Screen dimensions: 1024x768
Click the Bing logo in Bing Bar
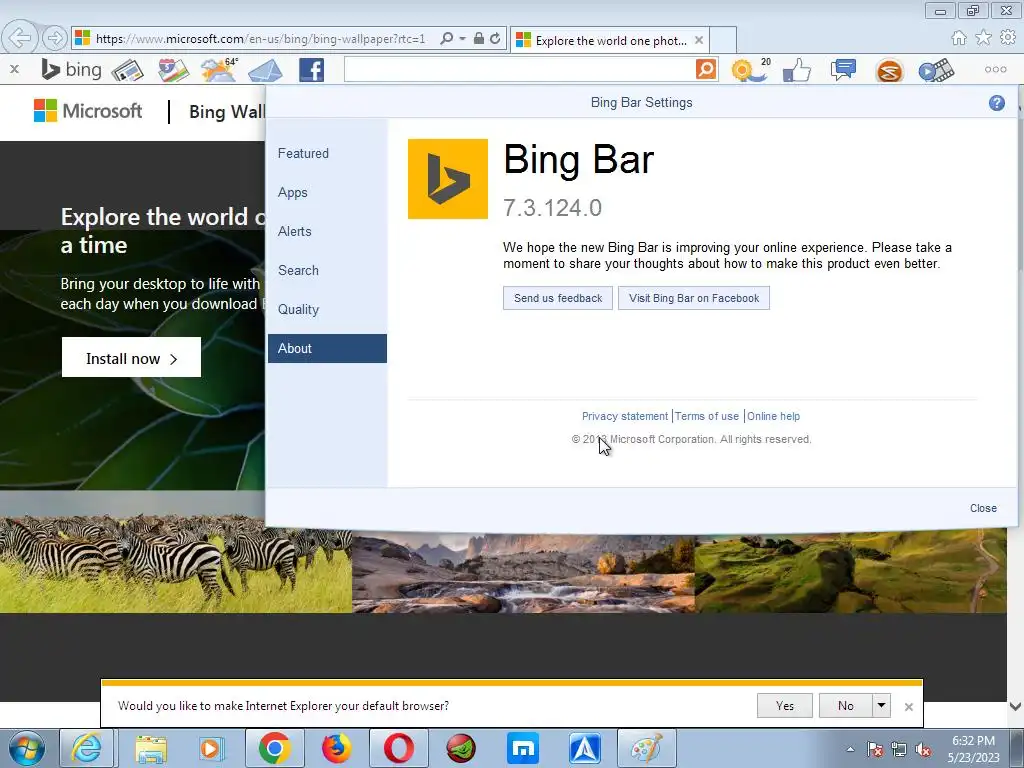(71, 69)
